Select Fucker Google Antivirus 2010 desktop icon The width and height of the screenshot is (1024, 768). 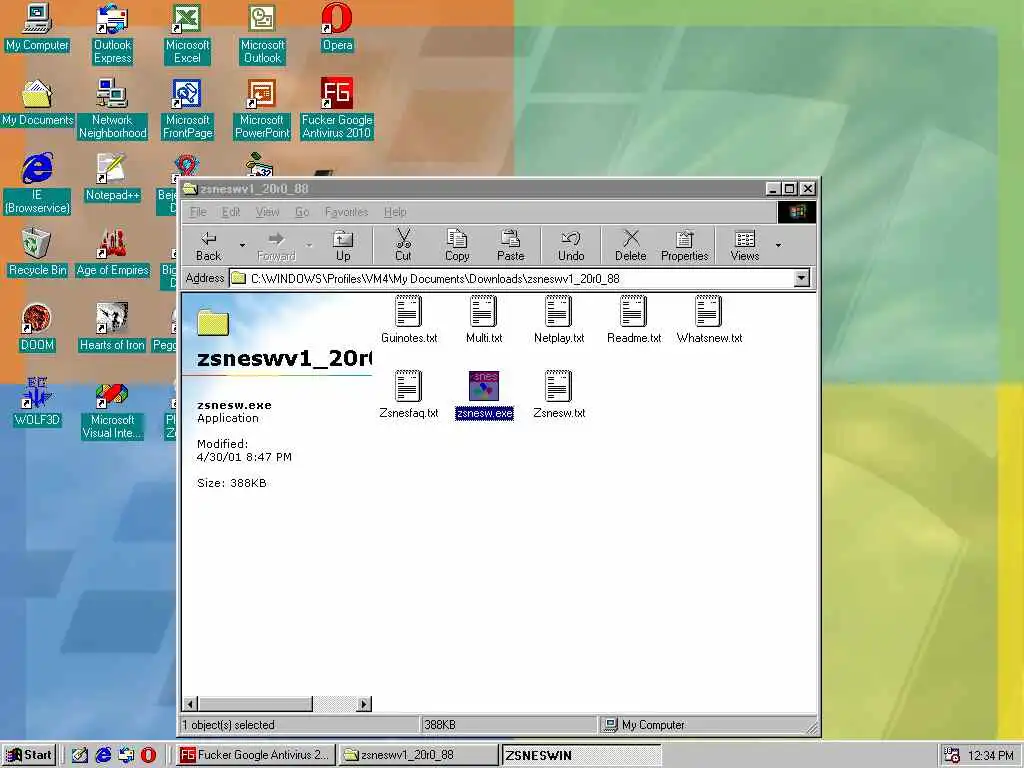[337, 109]
